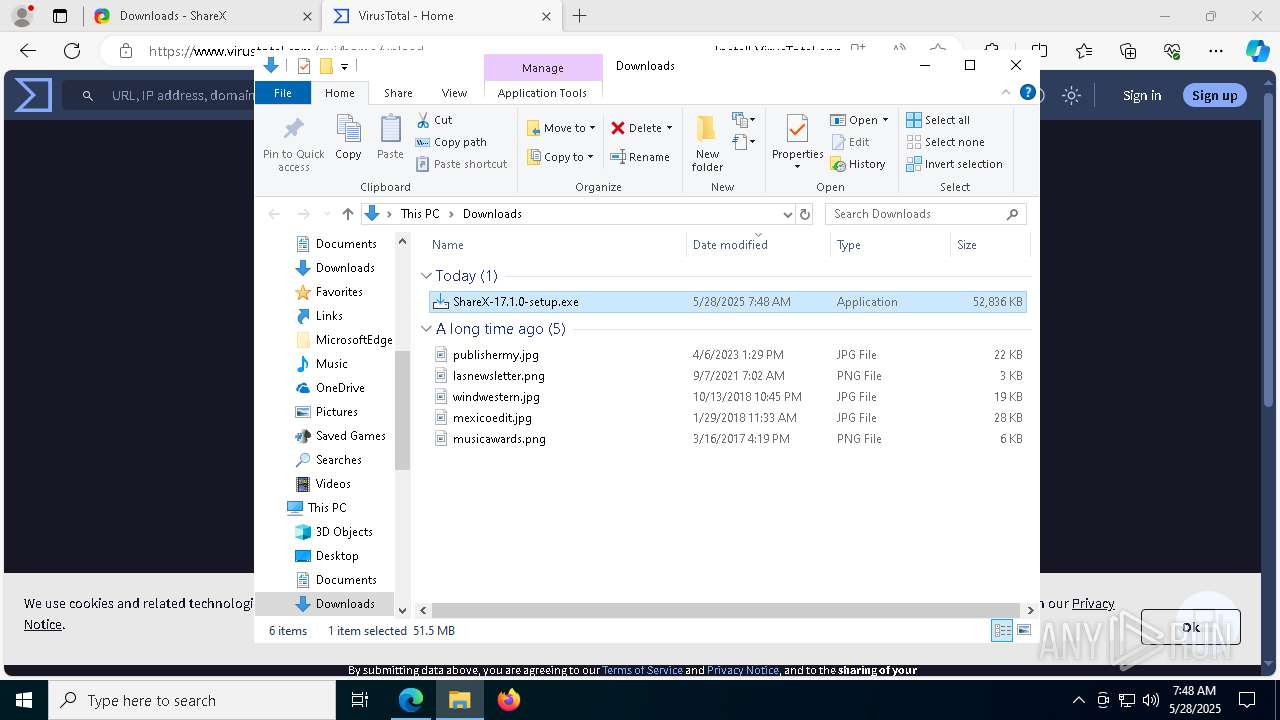This screenshot has width=1280, height=720.
Task: Create a New folder
Action: click(x=707, y=143)
